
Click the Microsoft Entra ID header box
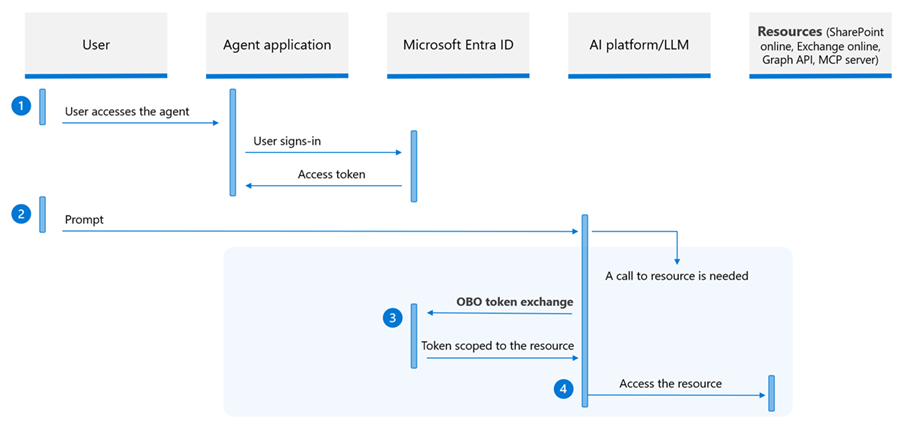(458, 45)
